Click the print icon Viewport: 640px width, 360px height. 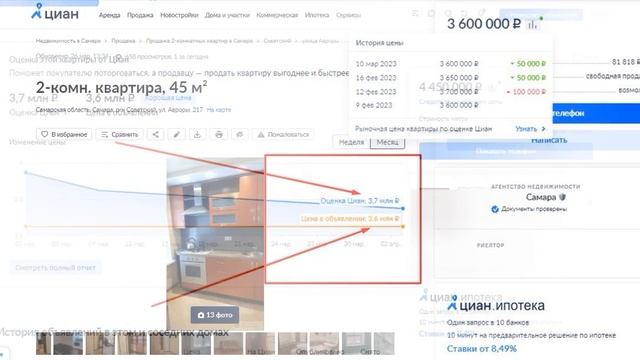coord(219,134)
